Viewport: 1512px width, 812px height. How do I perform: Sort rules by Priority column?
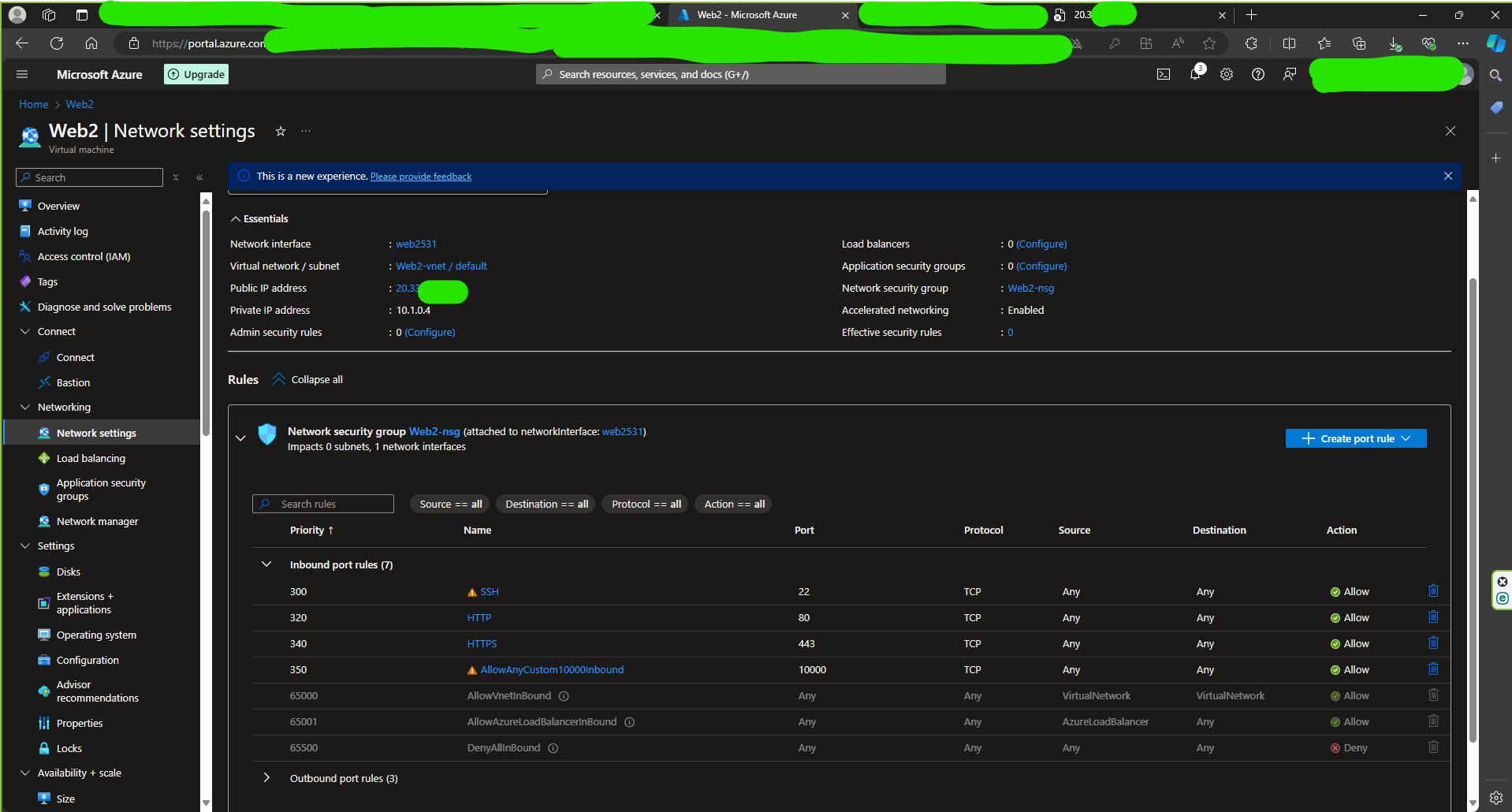pyautogui.click(x=312, y=531)
